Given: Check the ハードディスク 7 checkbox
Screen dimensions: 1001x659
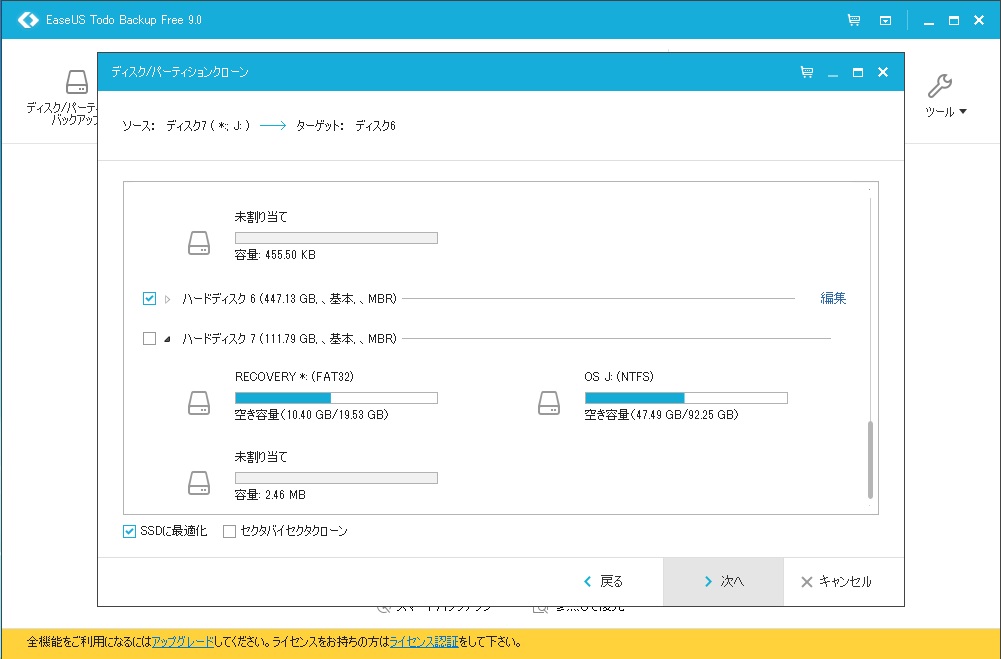Looking at the screenshot, I should pos(150,339).
